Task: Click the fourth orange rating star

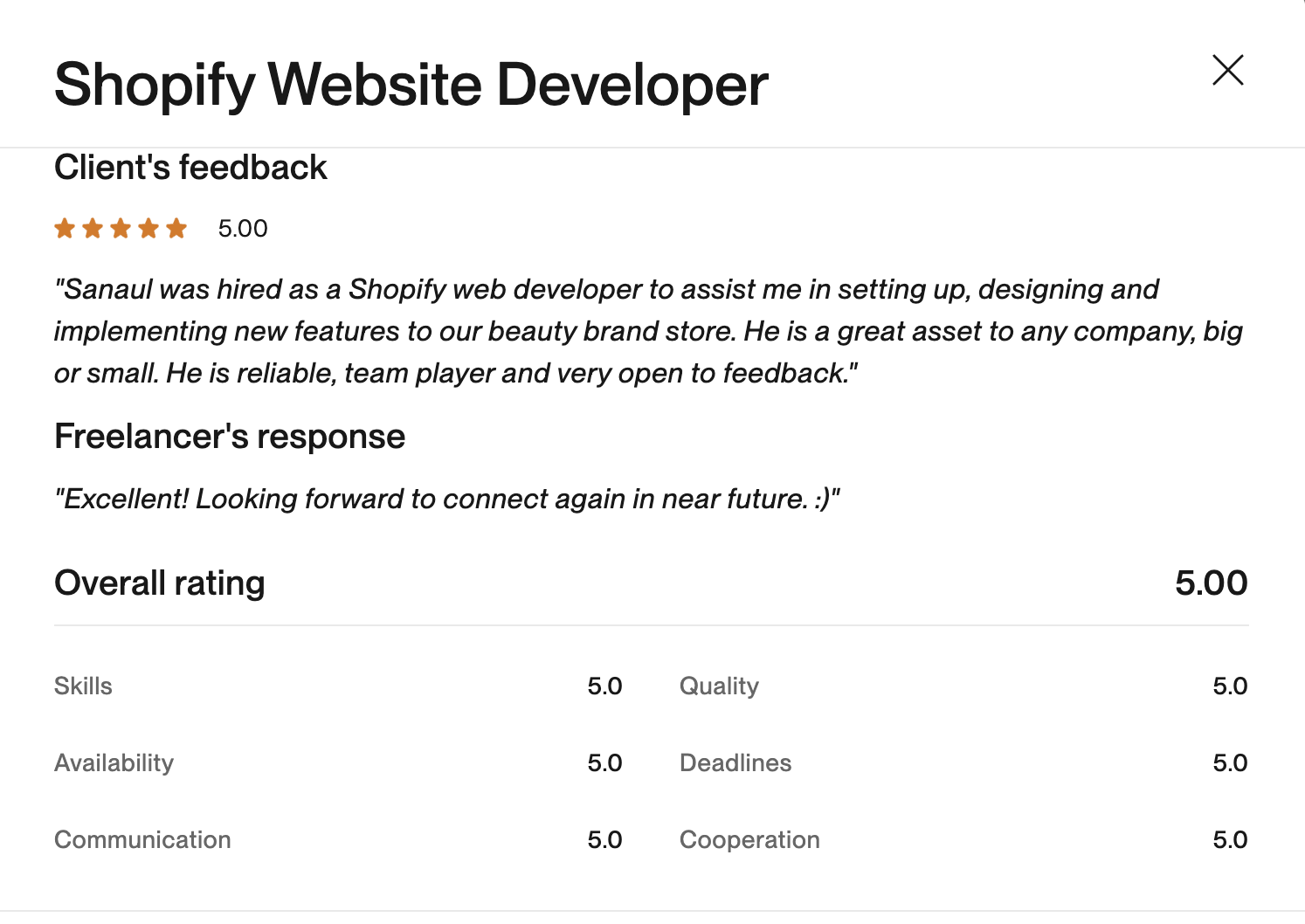Action: pos(148,229)
